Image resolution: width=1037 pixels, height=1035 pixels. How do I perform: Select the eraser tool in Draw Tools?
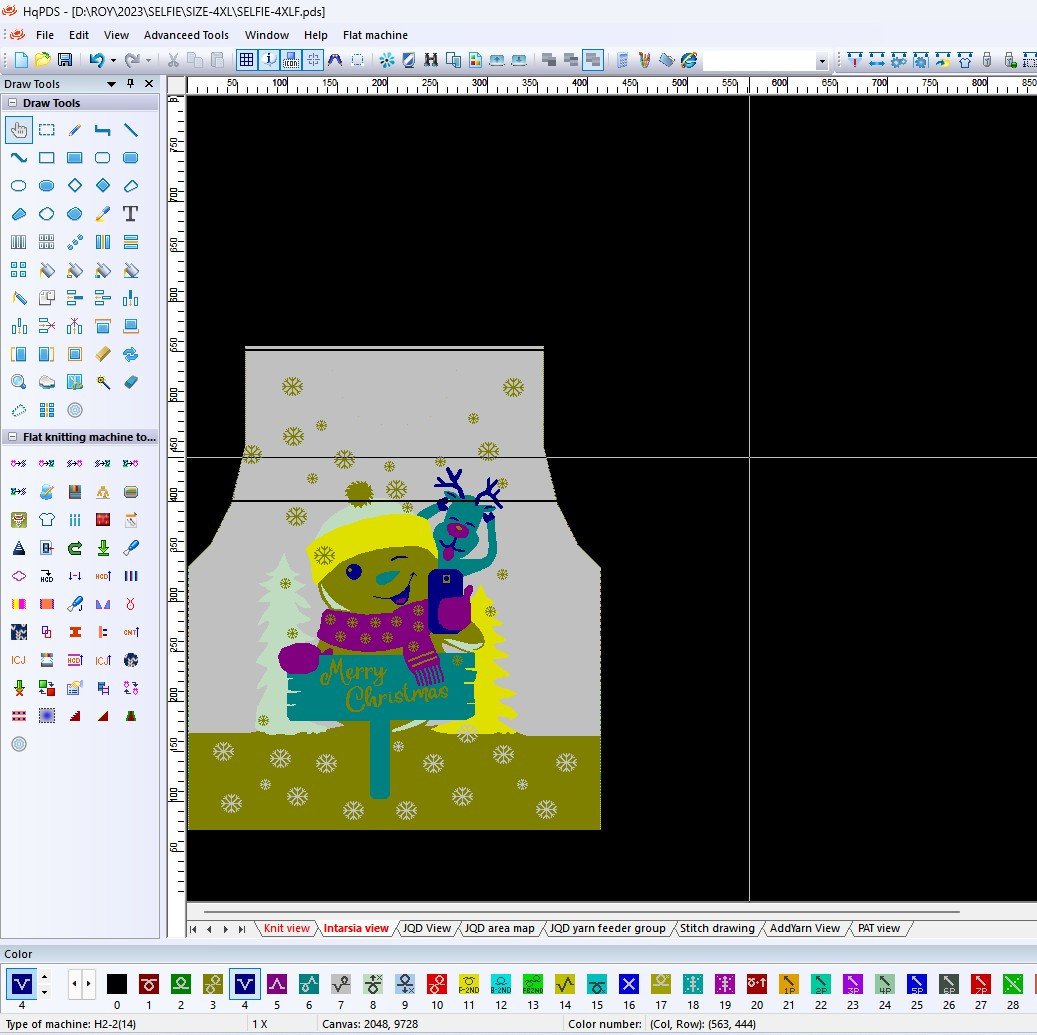[x=130, y=382]
